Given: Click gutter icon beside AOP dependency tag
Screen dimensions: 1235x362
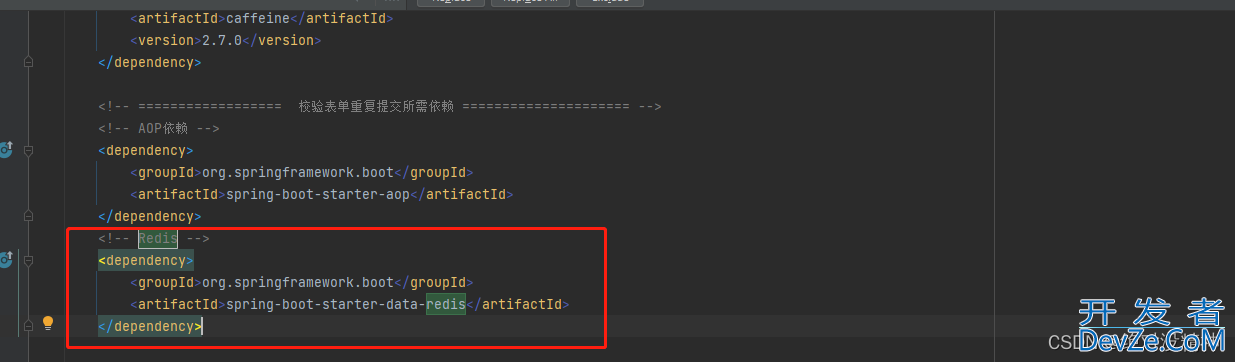Looking at the screenshot, I should pyautogui.click(x=5, y=150).
